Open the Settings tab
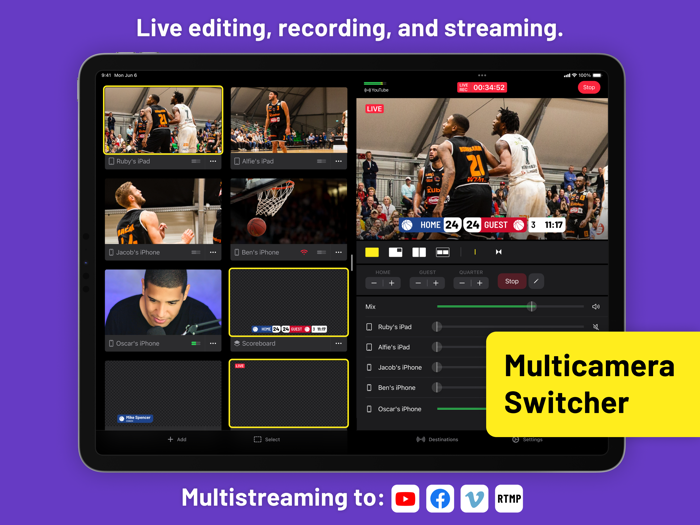Viewport: 700px width, 525px height. [527, 439]
